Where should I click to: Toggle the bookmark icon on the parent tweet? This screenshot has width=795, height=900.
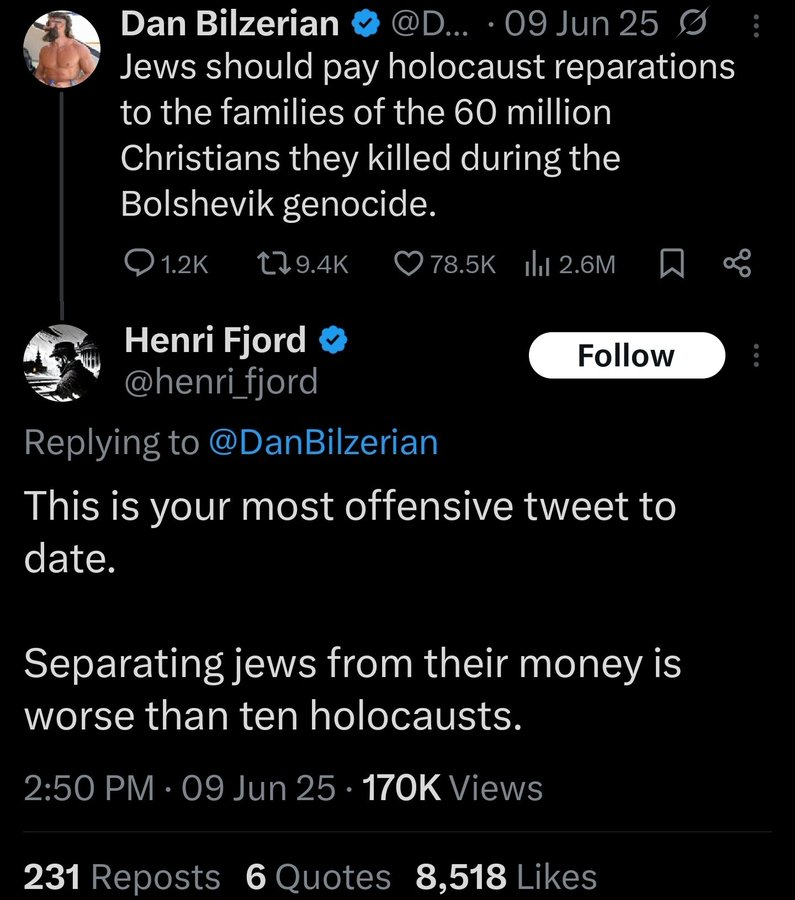673,263
